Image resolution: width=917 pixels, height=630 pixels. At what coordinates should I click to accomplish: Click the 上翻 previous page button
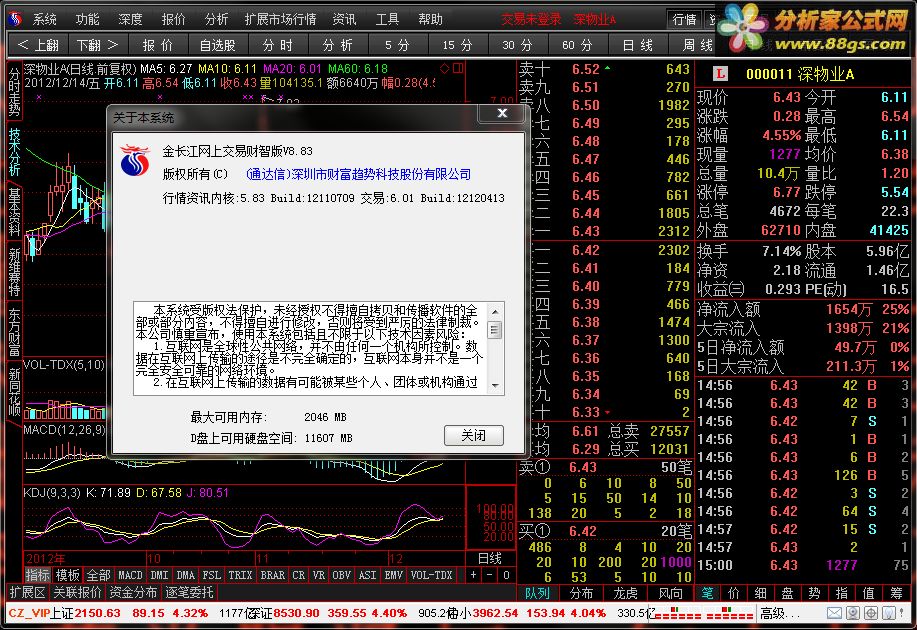click(x=38, y=45)
